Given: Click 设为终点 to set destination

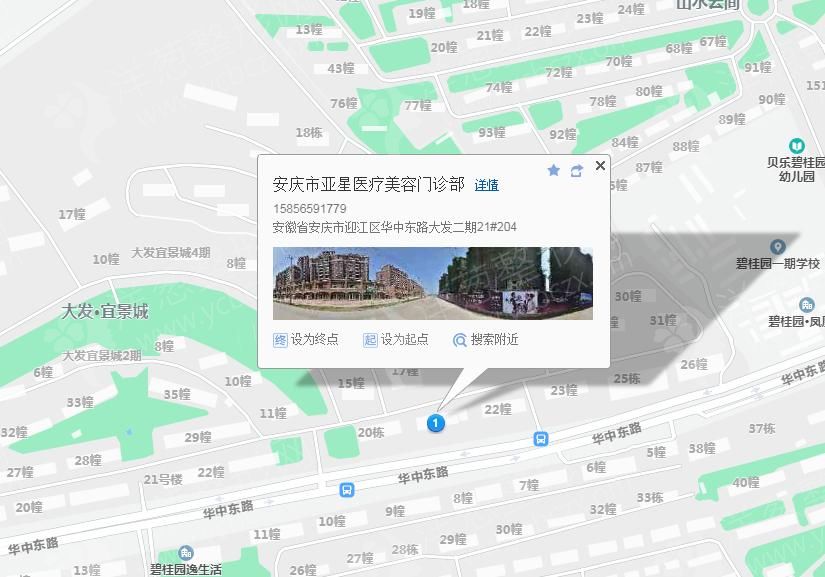Looking at the screenshot, I should [306, 340].
